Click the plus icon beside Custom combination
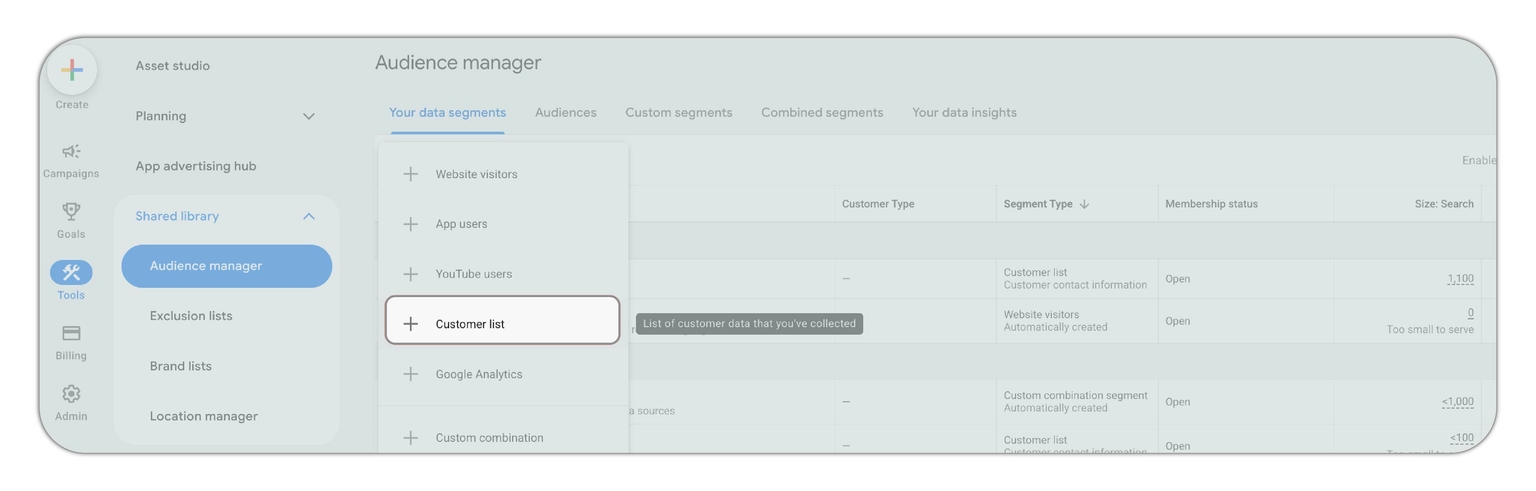The image size is (1536, 491). [410, 438]
